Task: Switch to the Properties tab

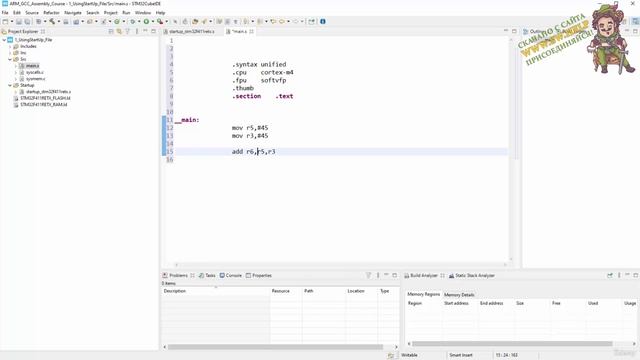Action: [x=259, y=276]
